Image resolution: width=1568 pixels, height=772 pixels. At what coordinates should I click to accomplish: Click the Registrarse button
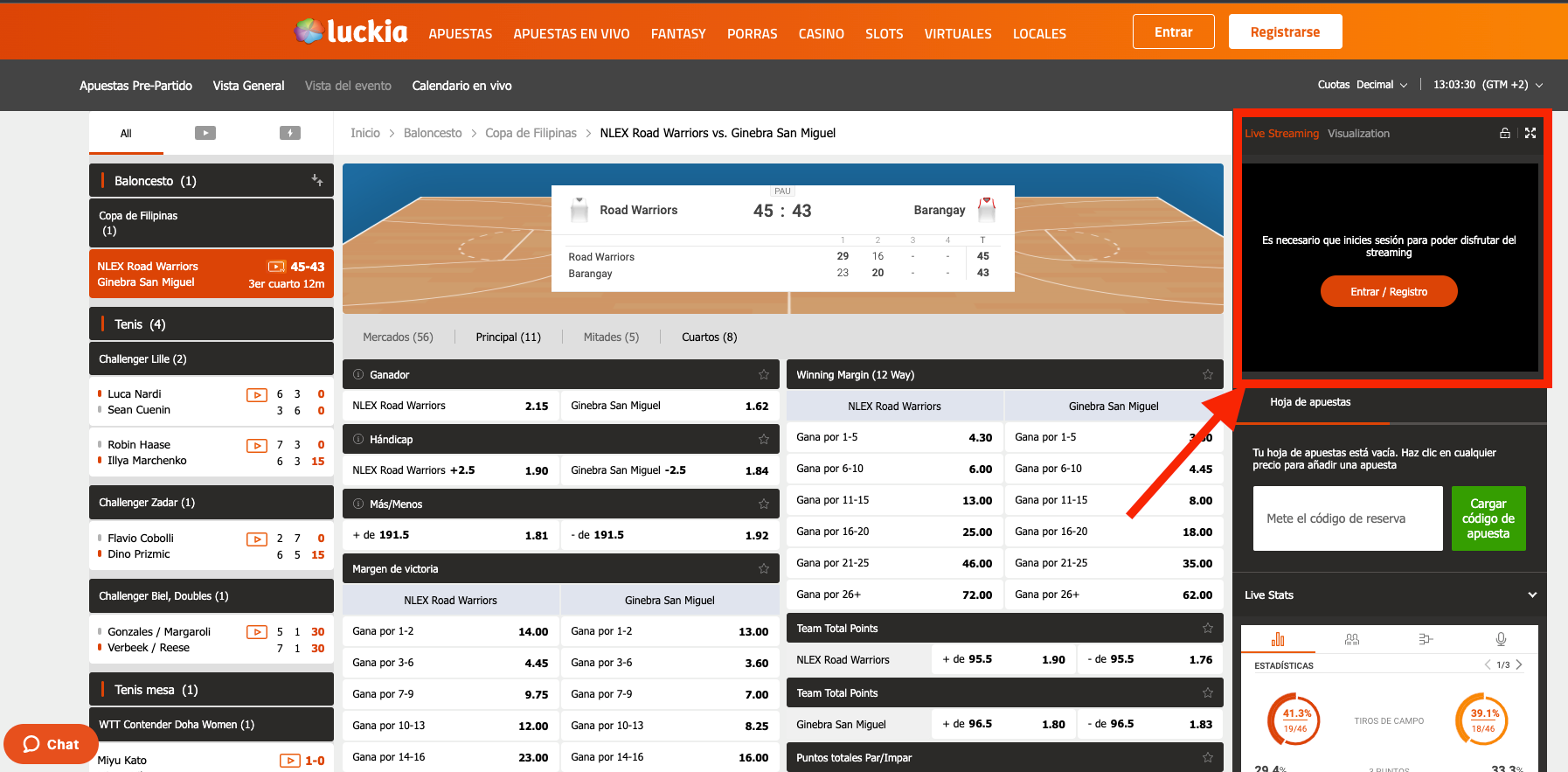pyautogui.click(x=1285, y=31)
